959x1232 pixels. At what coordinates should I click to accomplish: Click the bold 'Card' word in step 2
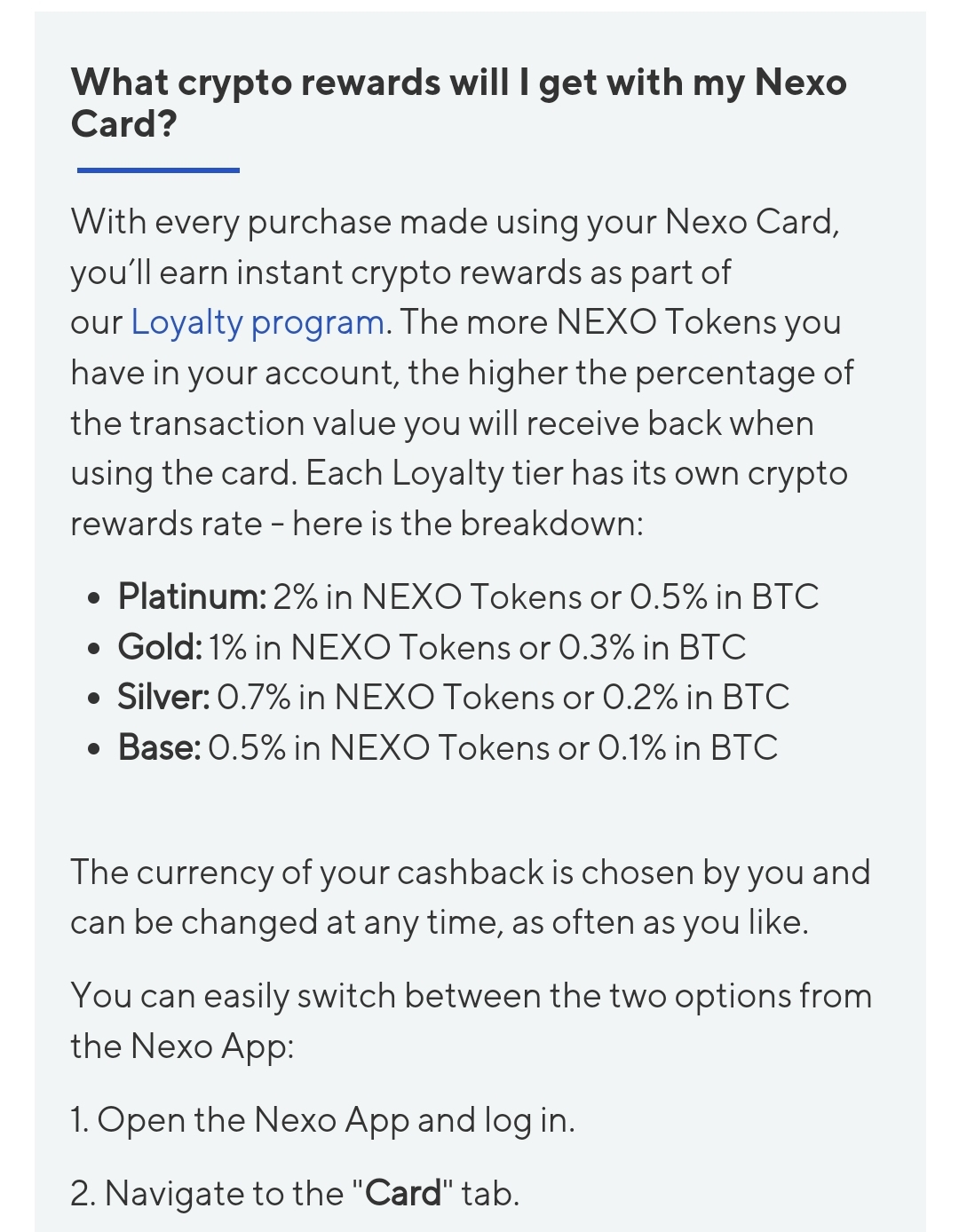tap(403, 1194)
